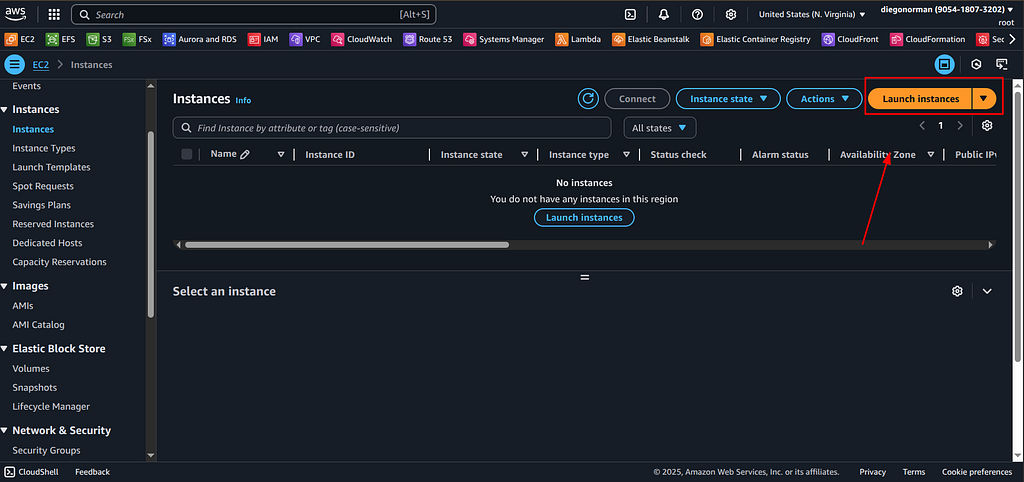This screenshot has height=482, width=1024.
Task: Go to Launch Templates in sidebar
Action: pyautogui.click(x=52, y=167)
